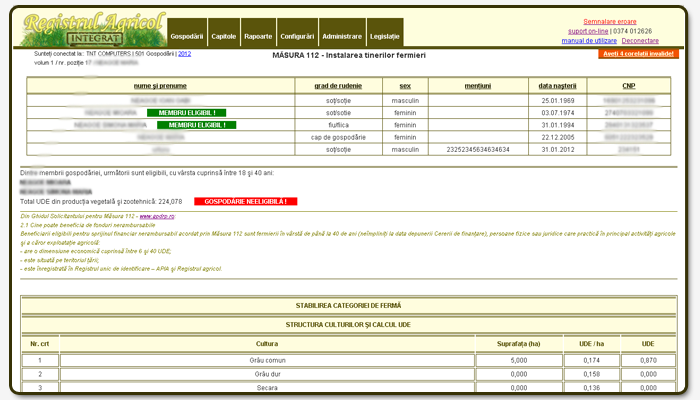
Task: Sort by nume și prenume column
Action: 160,86
